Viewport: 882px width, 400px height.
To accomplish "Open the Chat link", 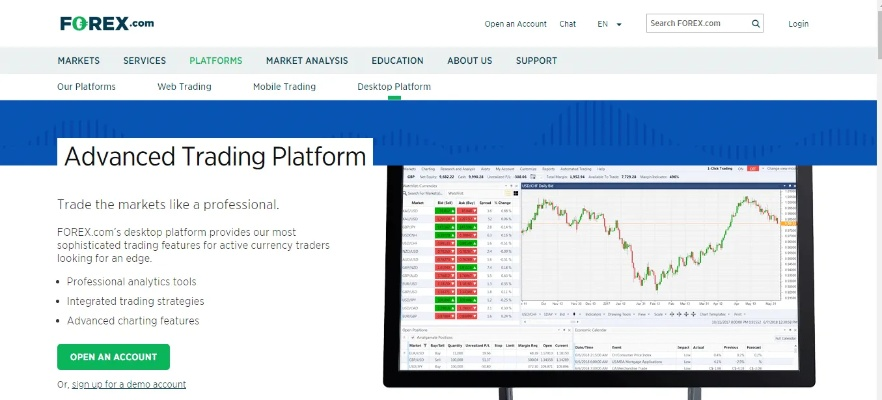I will tap(567, 24).
